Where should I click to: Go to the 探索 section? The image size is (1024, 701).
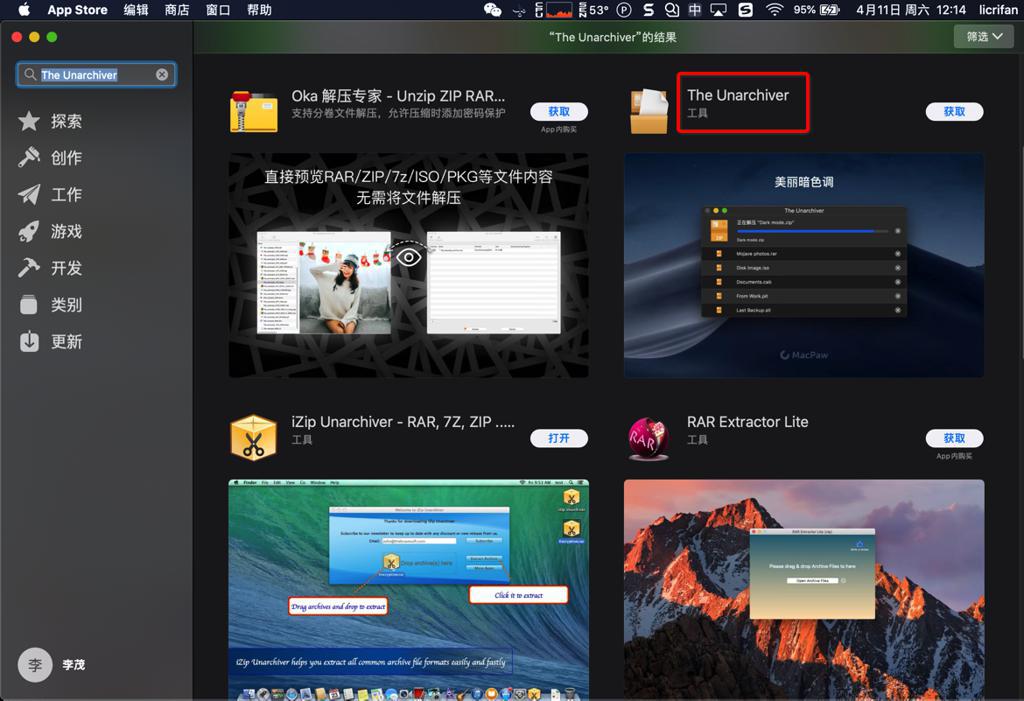pyautogui.click(x=67, y=121)
